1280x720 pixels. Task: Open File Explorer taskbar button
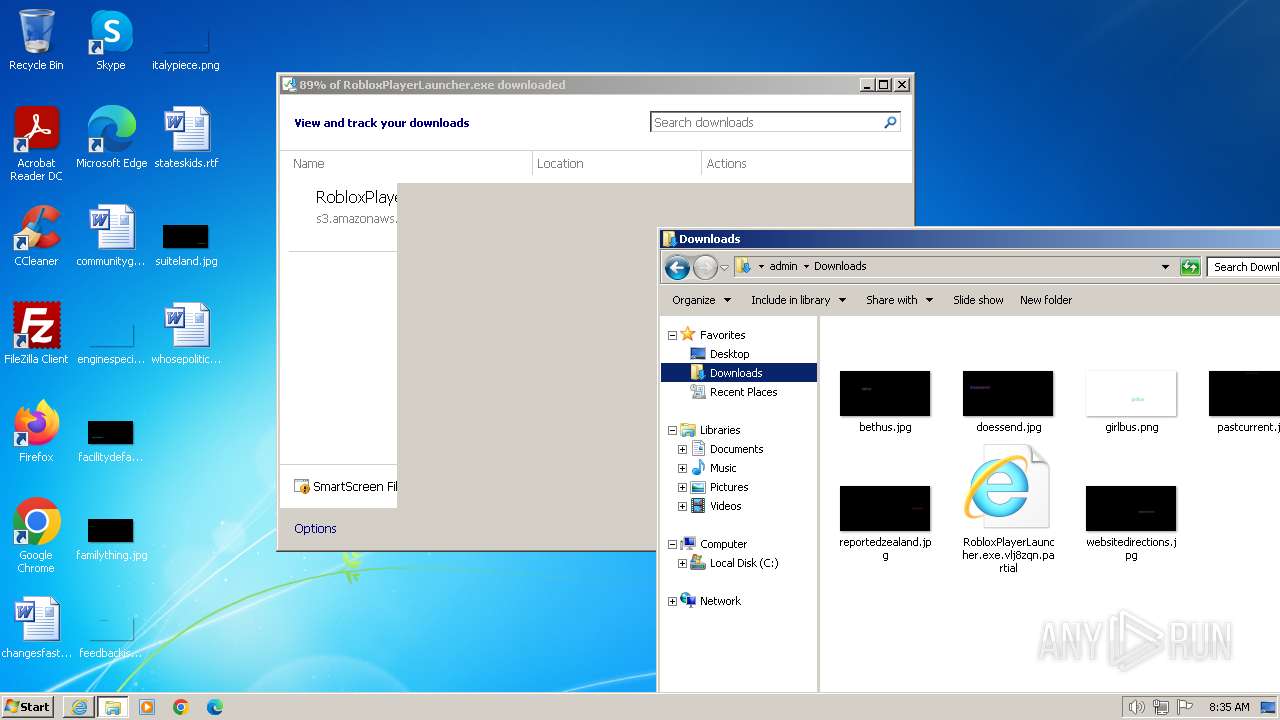tap(113, 707)
